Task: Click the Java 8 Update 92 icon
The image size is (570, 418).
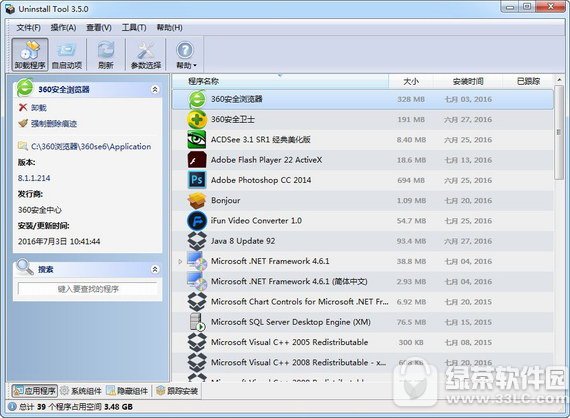Action: [x=197, y=241]
